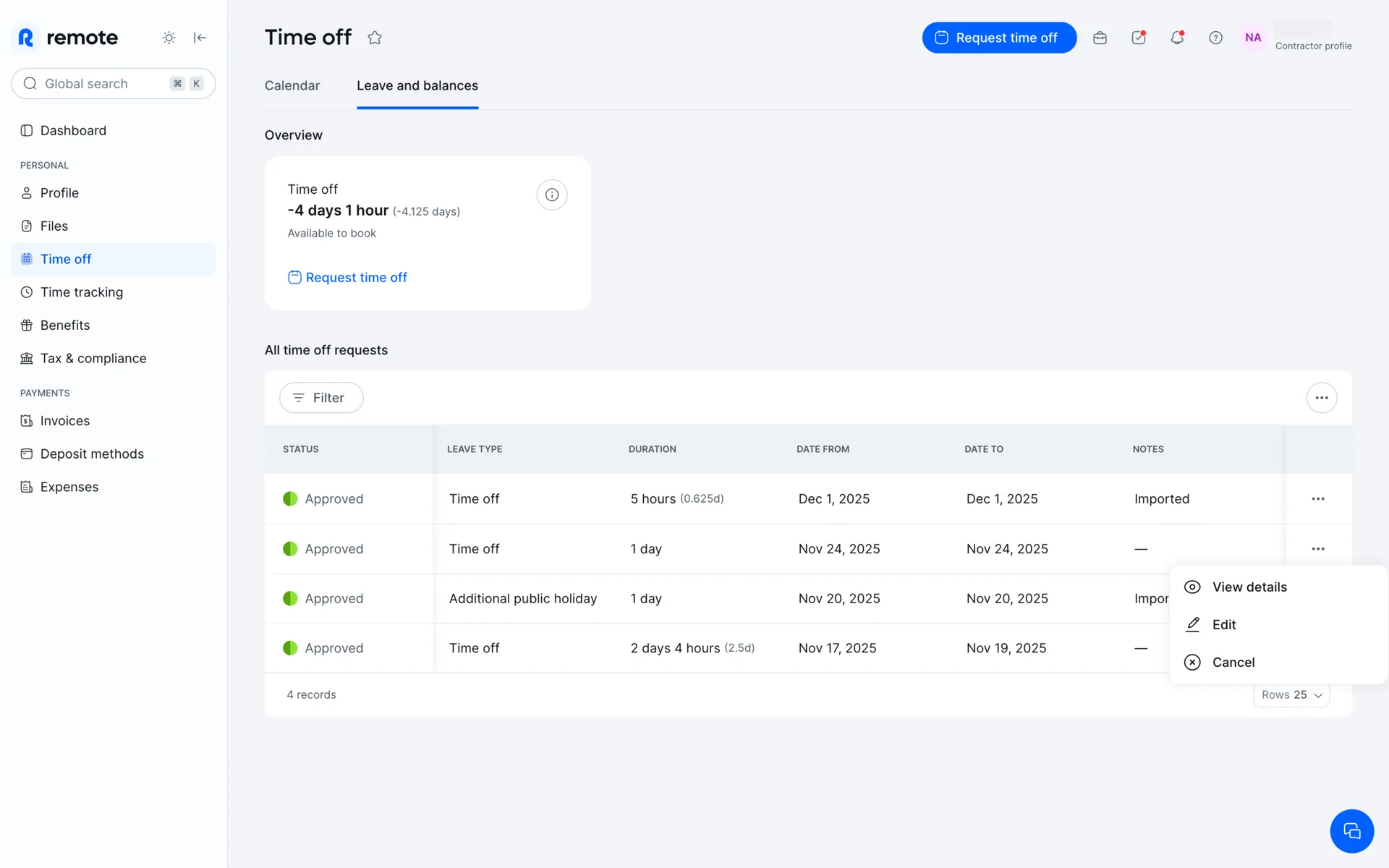Expand the Rows 25 page size dropdown
This screenshot has width=1389, height=868.
1291,694
